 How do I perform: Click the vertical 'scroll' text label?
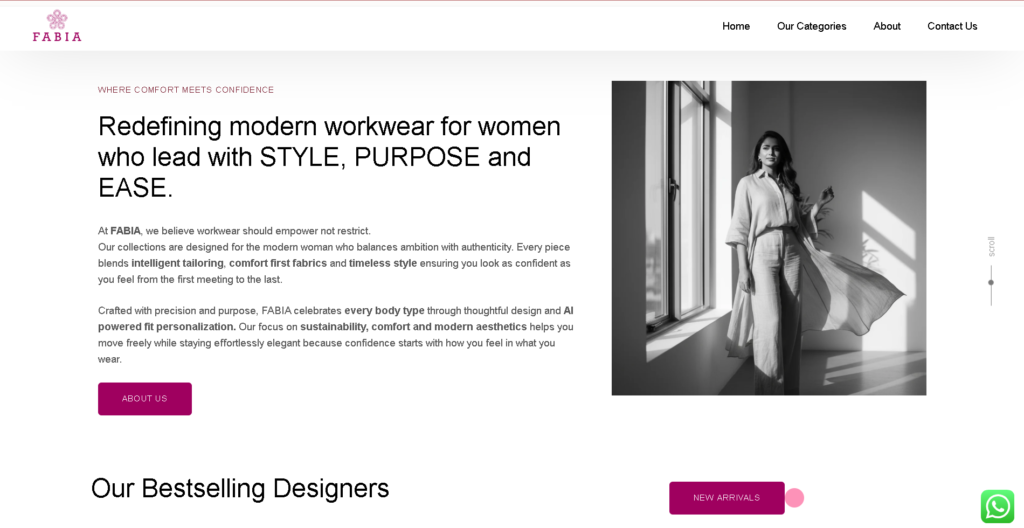pyautogui.click(x=991, y=247)
